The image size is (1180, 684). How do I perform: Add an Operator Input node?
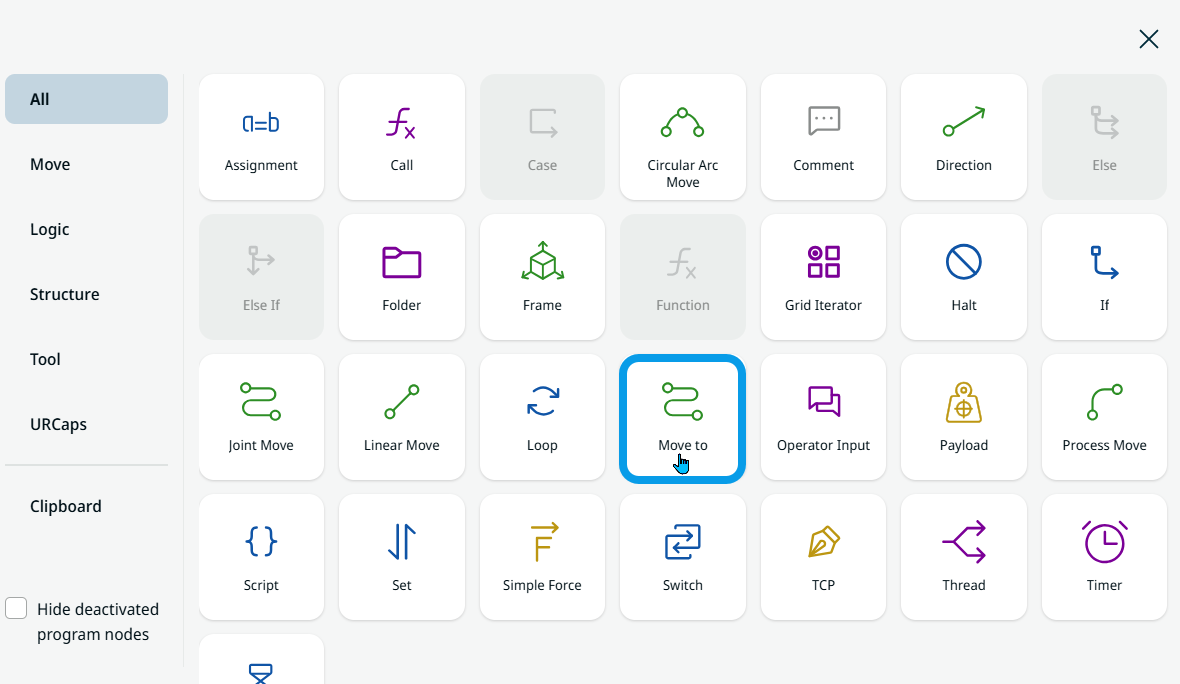[823, 417]
